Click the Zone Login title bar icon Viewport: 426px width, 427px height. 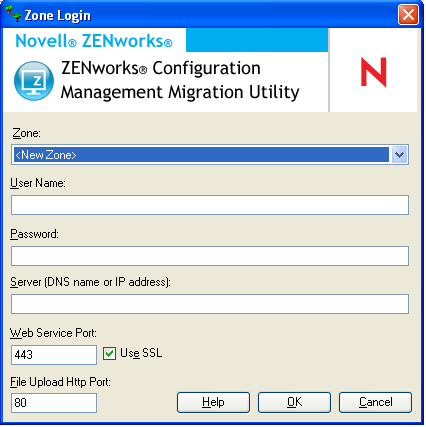click(13, 14)
